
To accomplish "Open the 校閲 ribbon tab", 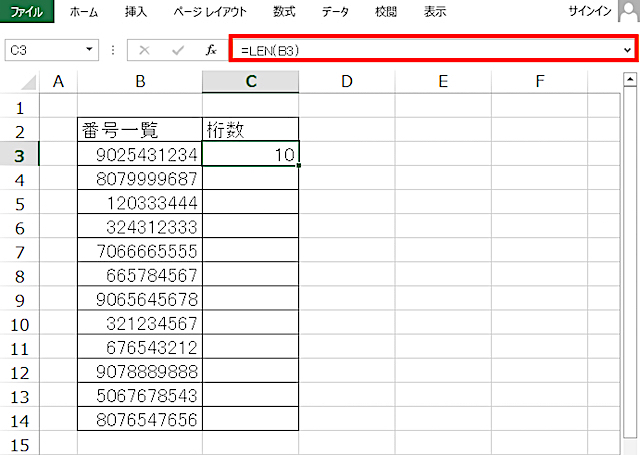I will [387, 13].
